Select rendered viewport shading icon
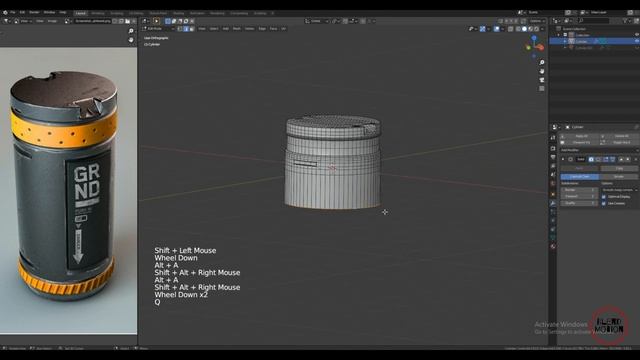The image size is (640, 360). (x=536, y=29)
